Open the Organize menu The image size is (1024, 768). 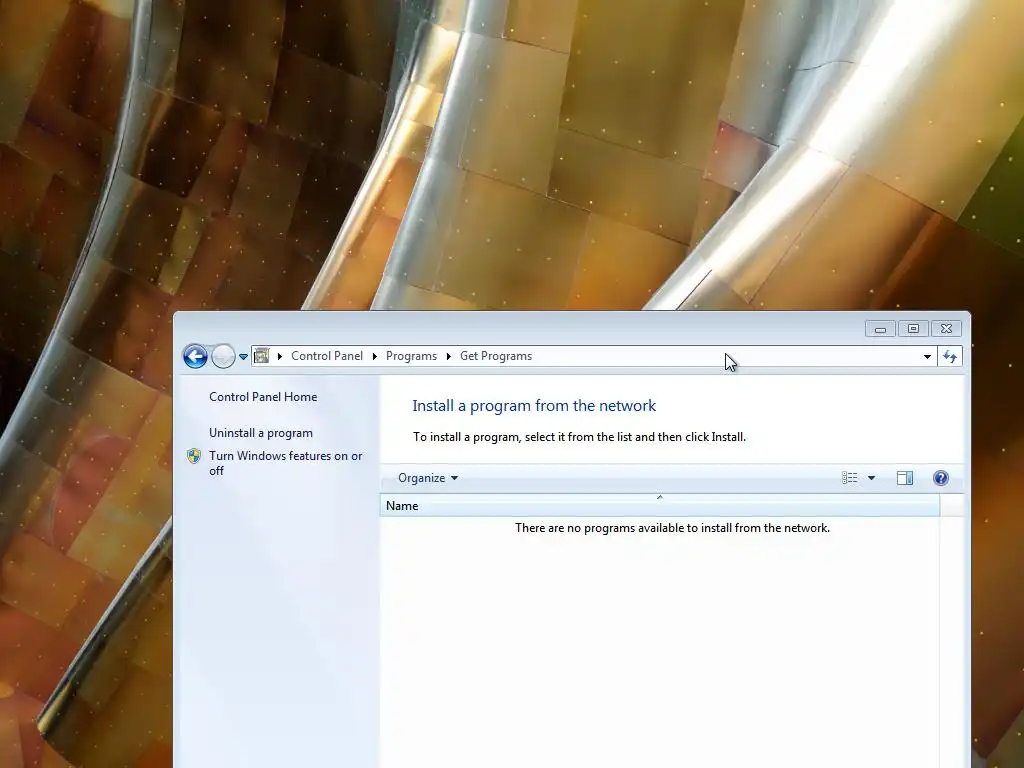[x=428, y=478]
